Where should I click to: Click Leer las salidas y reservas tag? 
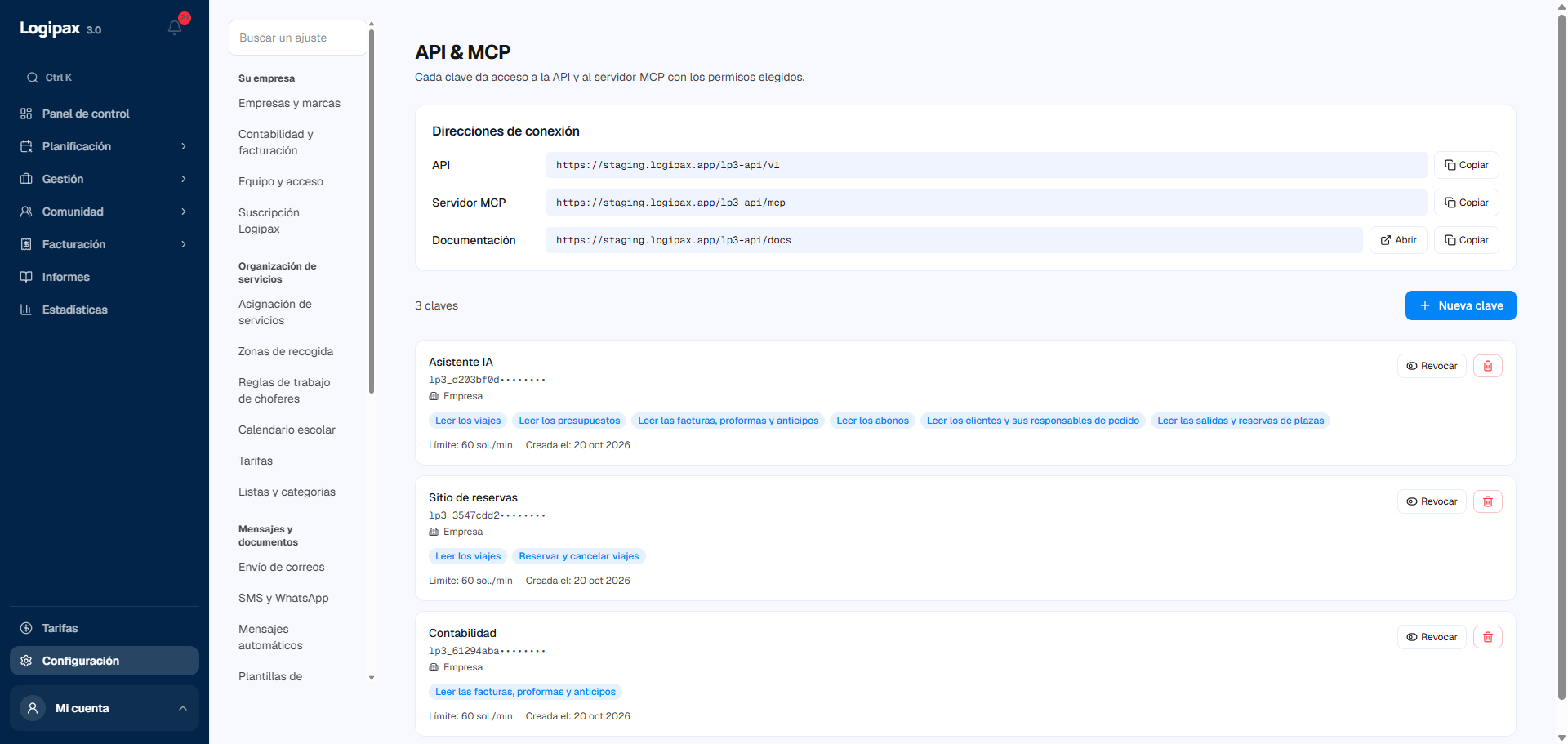click(x=1241, y=421)
